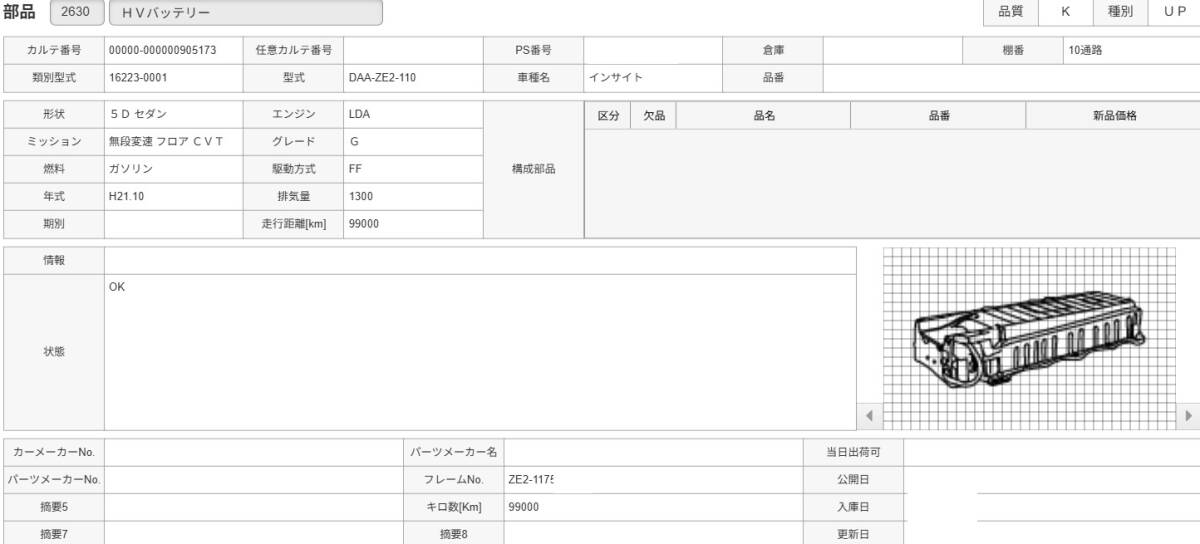This screenshot has height=544, width=1200.
Task: Click the empty パーツメーカー名 field
Action: click(x=654, y=452)
